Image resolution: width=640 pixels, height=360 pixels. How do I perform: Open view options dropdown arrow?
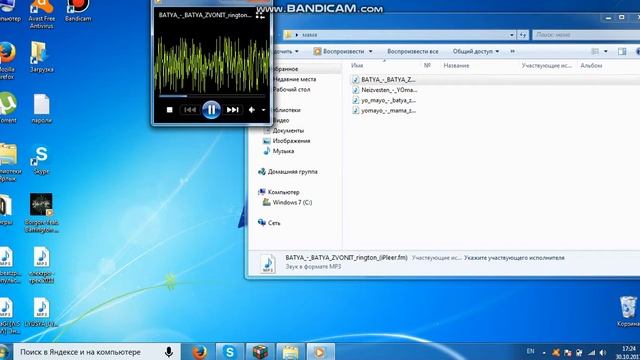tap(606, 51)
